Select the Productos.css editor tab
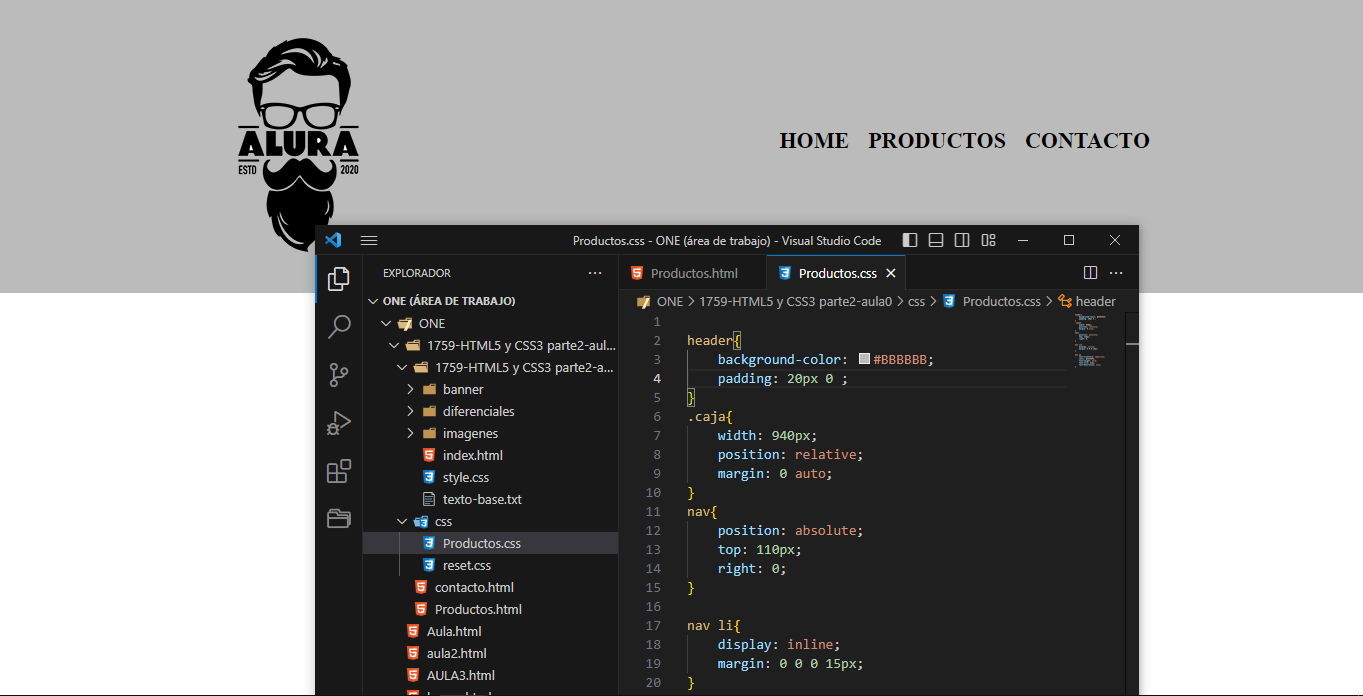This screenshot has height=696, width=1363. pos(836,273)
